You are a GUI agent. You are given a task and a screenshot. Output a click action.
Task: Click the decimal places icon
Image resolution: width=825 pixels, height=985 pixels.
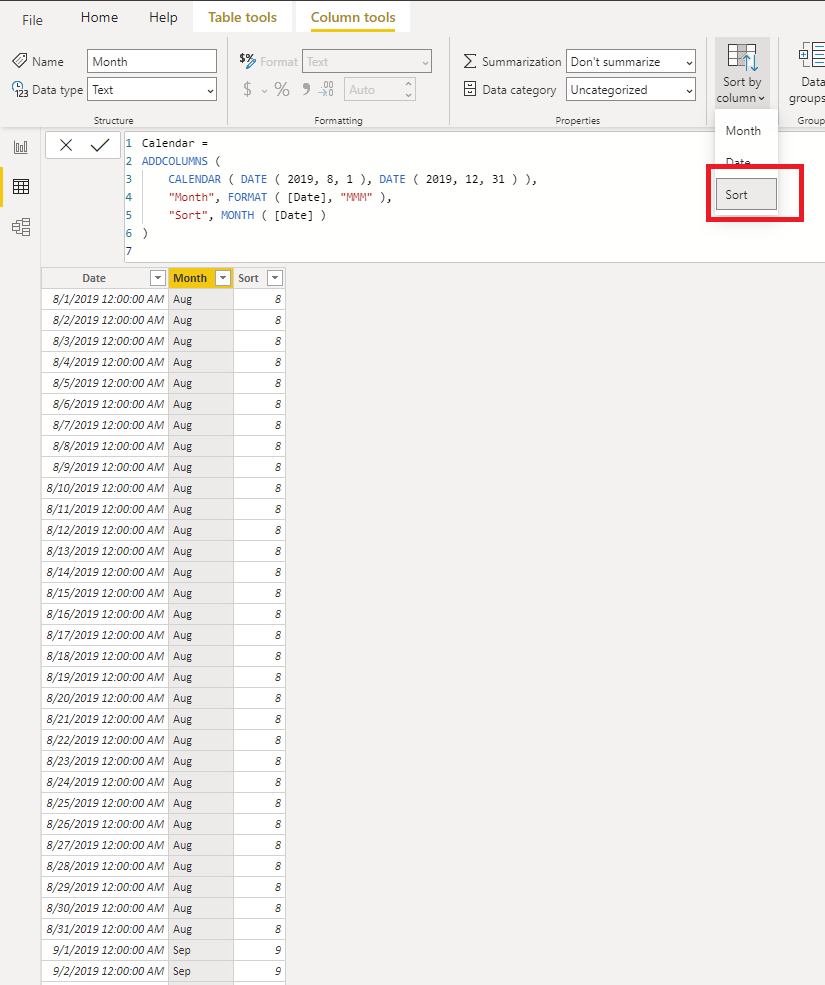(x=326, y=89)
